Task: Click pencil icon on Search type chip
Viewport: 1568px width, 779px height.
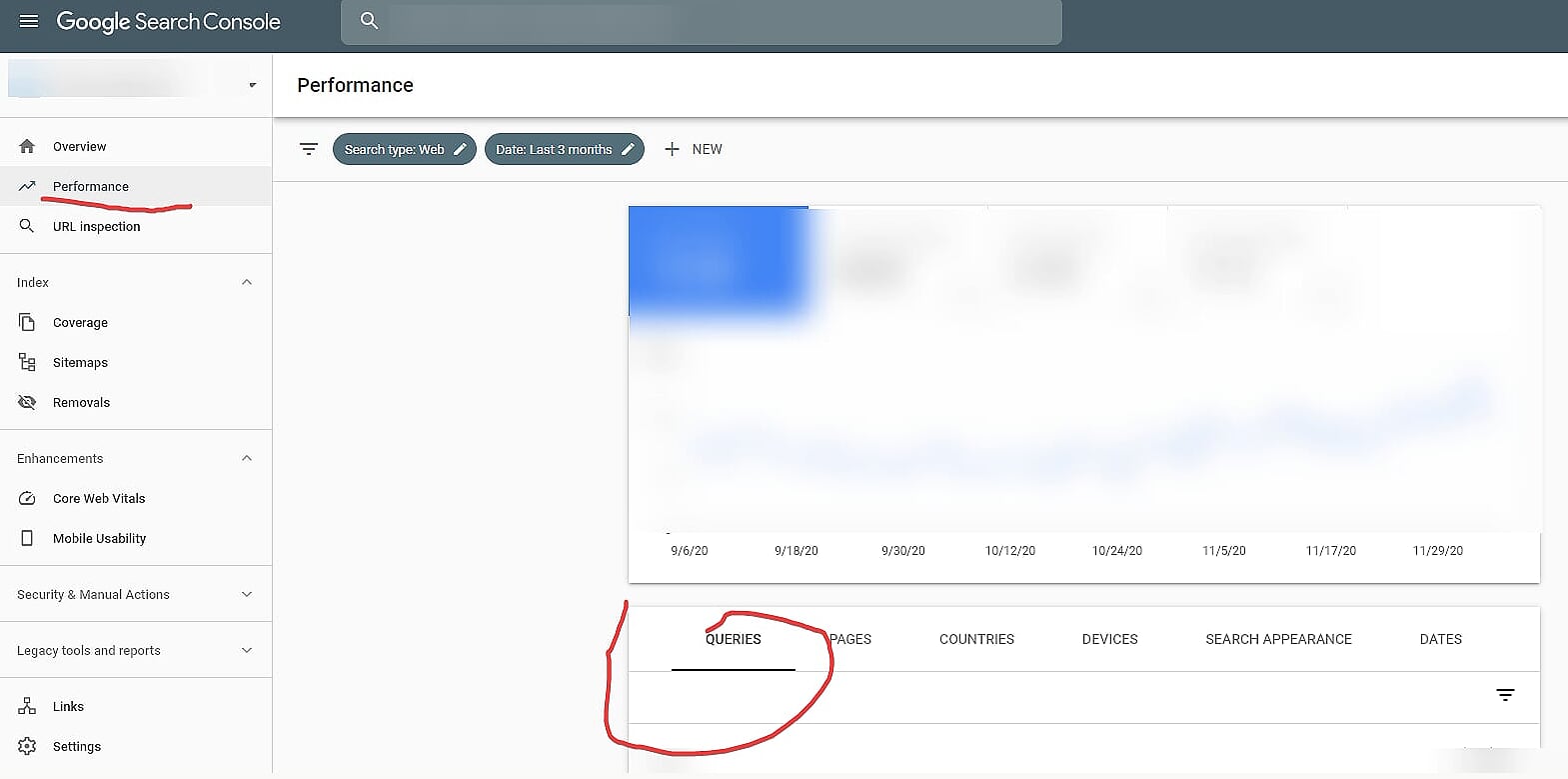Action: tap(460, 149)
